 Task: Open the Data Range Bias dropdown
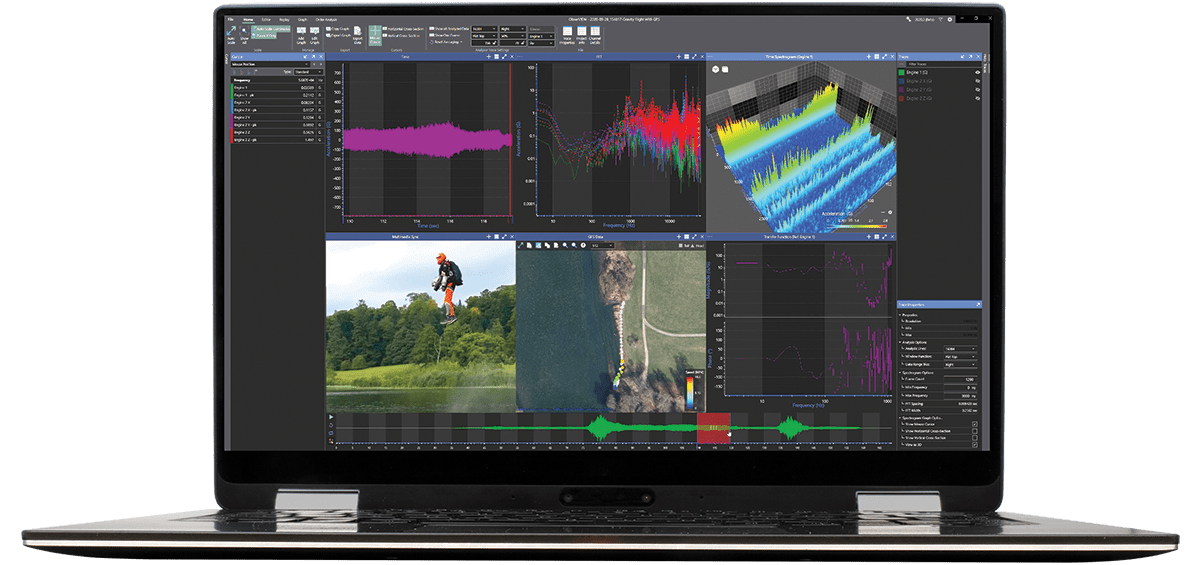[960, 365]
